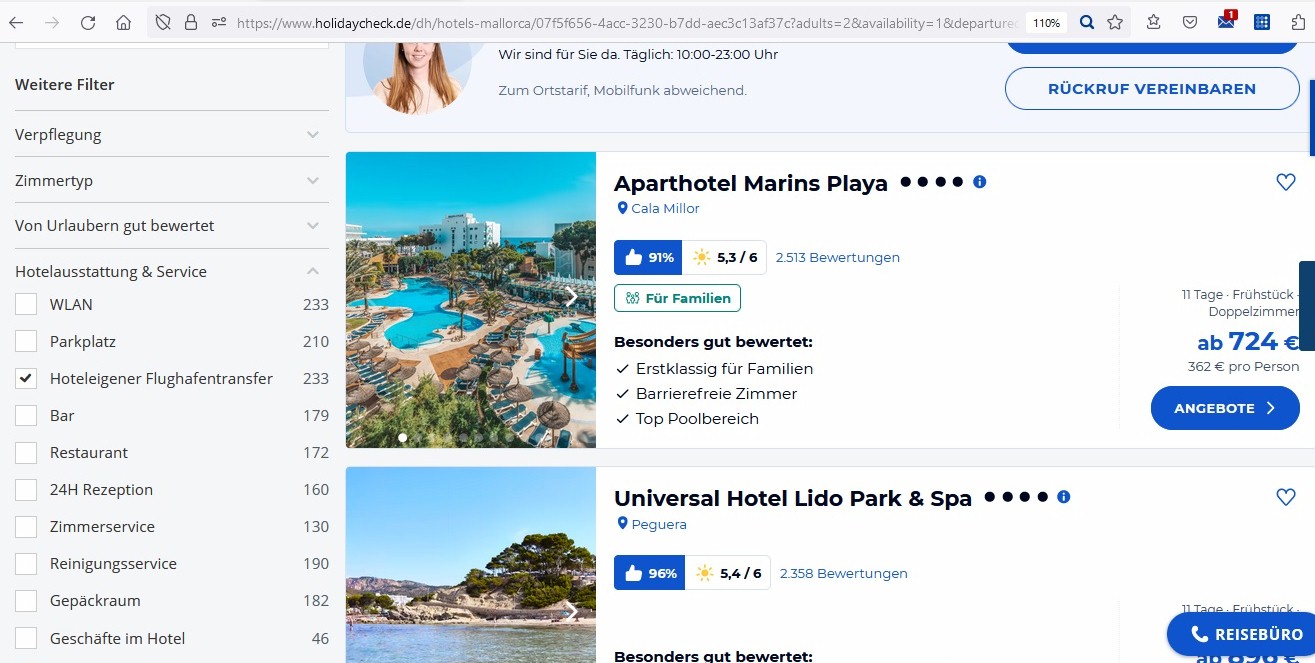Open Angebote for Aparthotel Marins Playa

pos(1225,408)
